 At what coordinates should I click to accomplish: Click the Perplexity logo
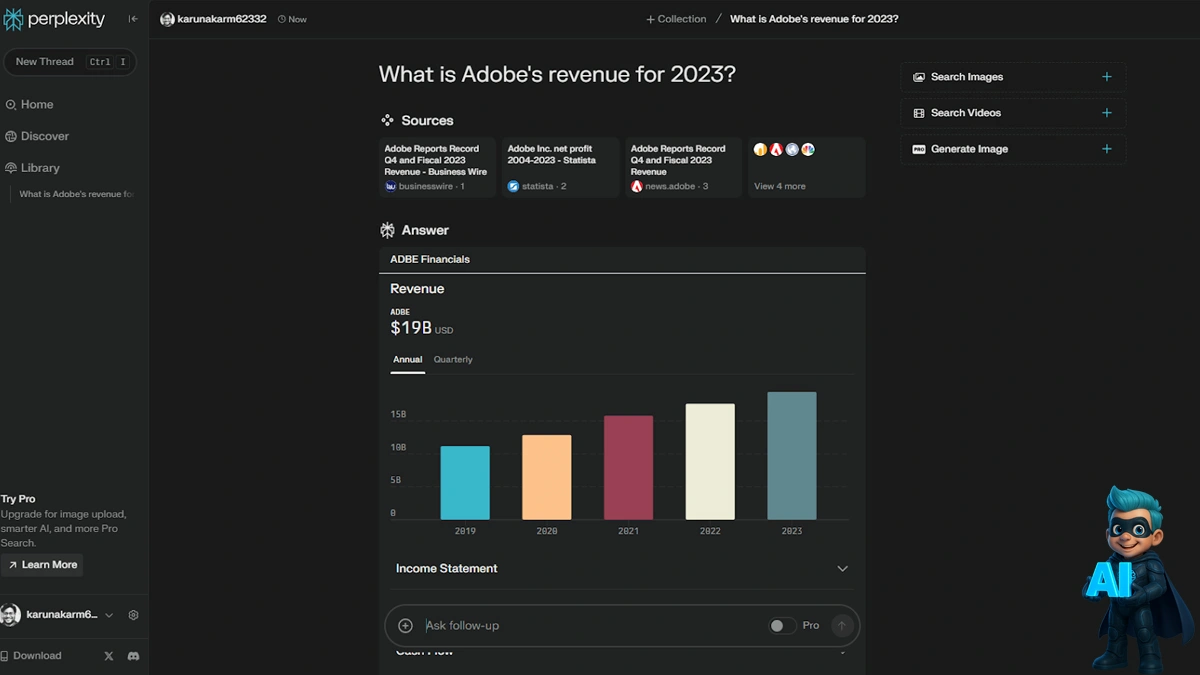pyautogui.click(x=54, y=19)
